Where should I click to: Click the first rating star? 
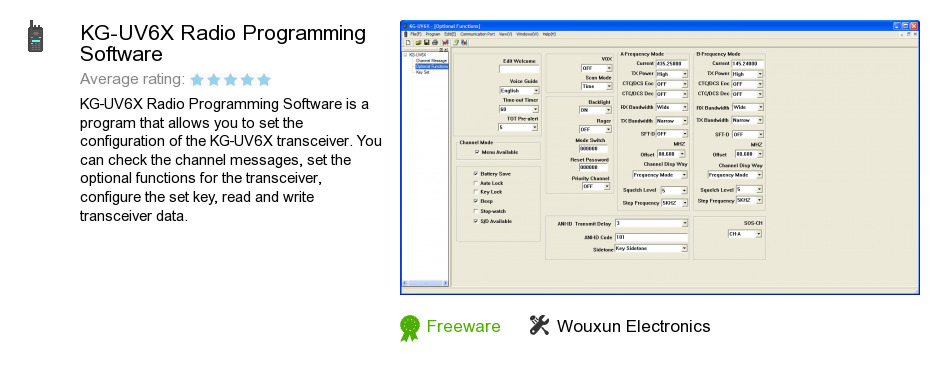197,80
